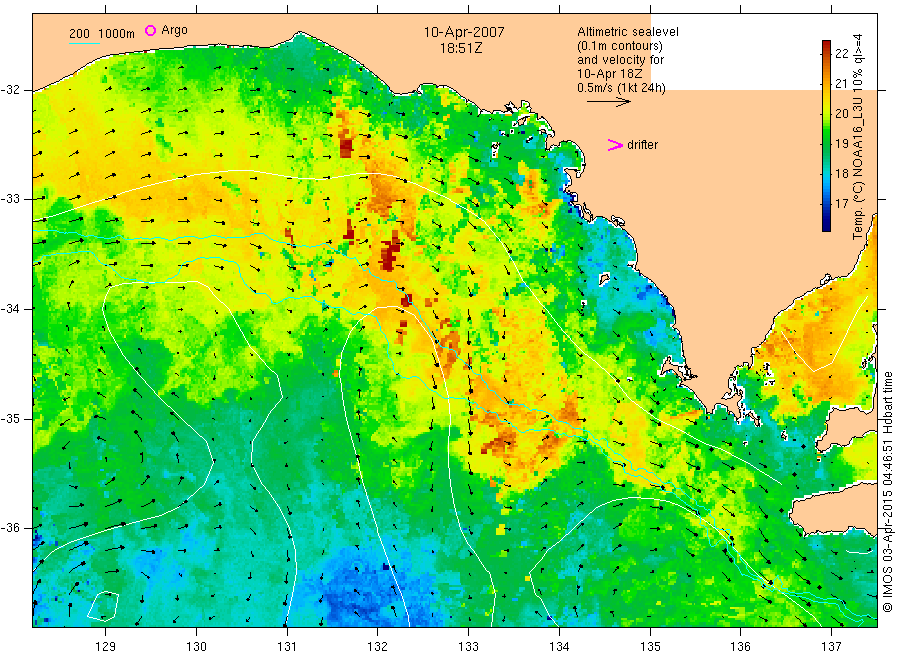The image size is (900, 660).
Task: Click the magenta Argo circle legend marker
Action: tap(150, 30)
